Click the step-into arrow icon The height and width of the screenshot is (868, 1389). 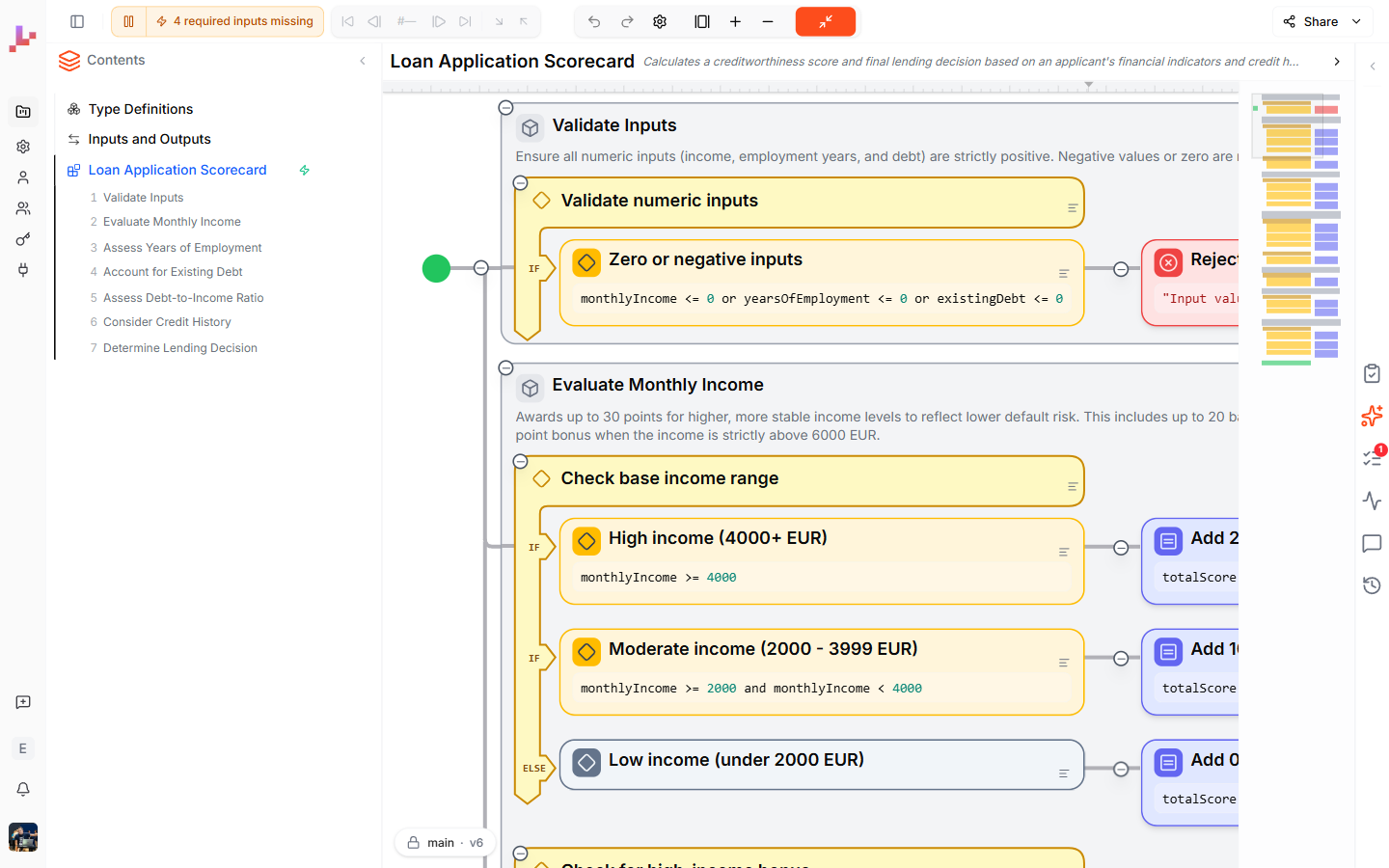coord(499,21)
